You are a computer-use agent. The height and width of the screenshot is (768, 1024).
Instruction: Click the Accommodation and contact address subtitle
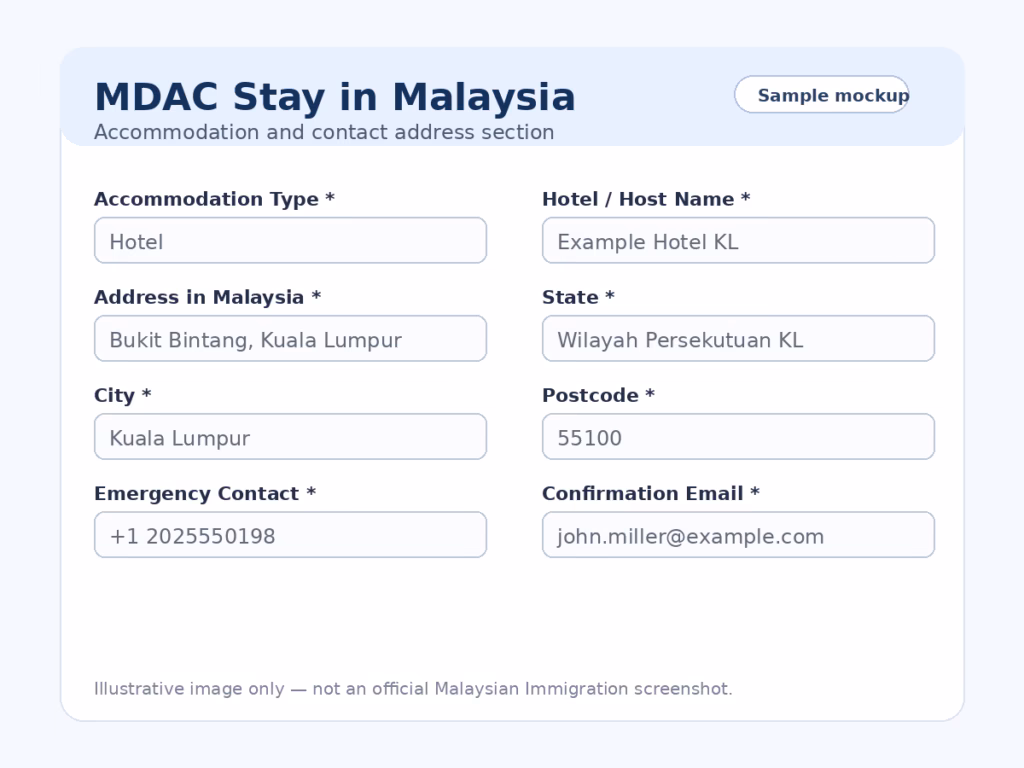pos(324,132)
